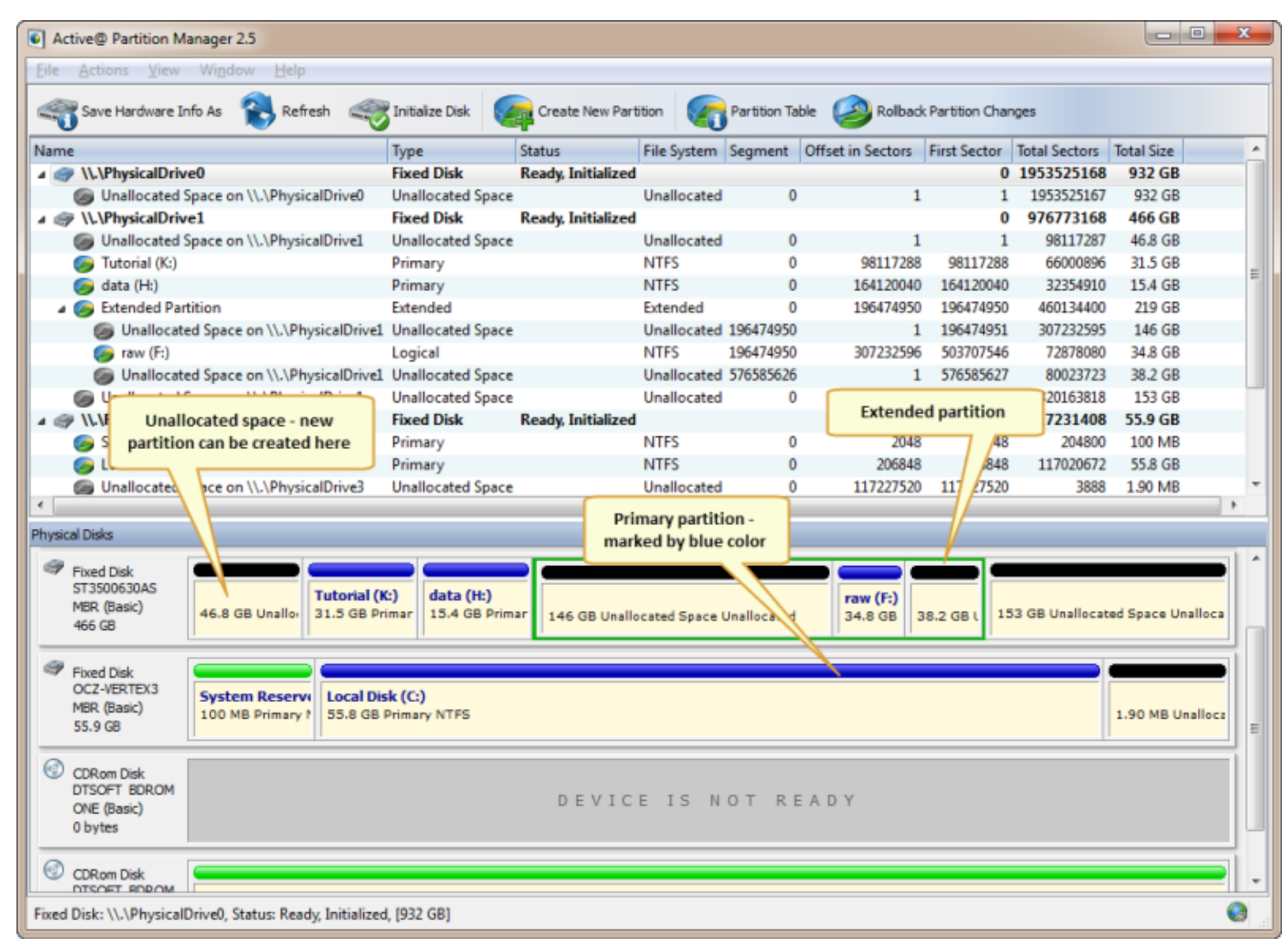Click the File System column header
Screen dimensions: 1287x952
(x=680, y=151)
